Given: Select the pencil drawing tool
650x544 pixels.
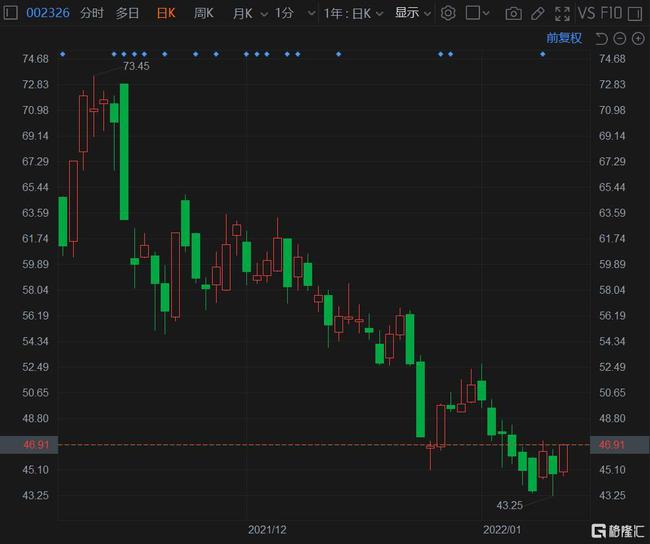Looking at the screenshot, I should pyautogui.click(x=538, y=13).
